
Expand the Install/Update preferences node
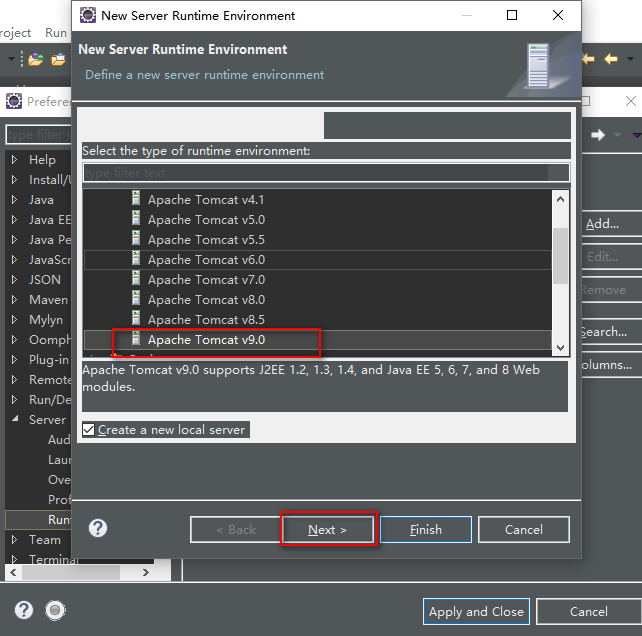pos(14,179)
